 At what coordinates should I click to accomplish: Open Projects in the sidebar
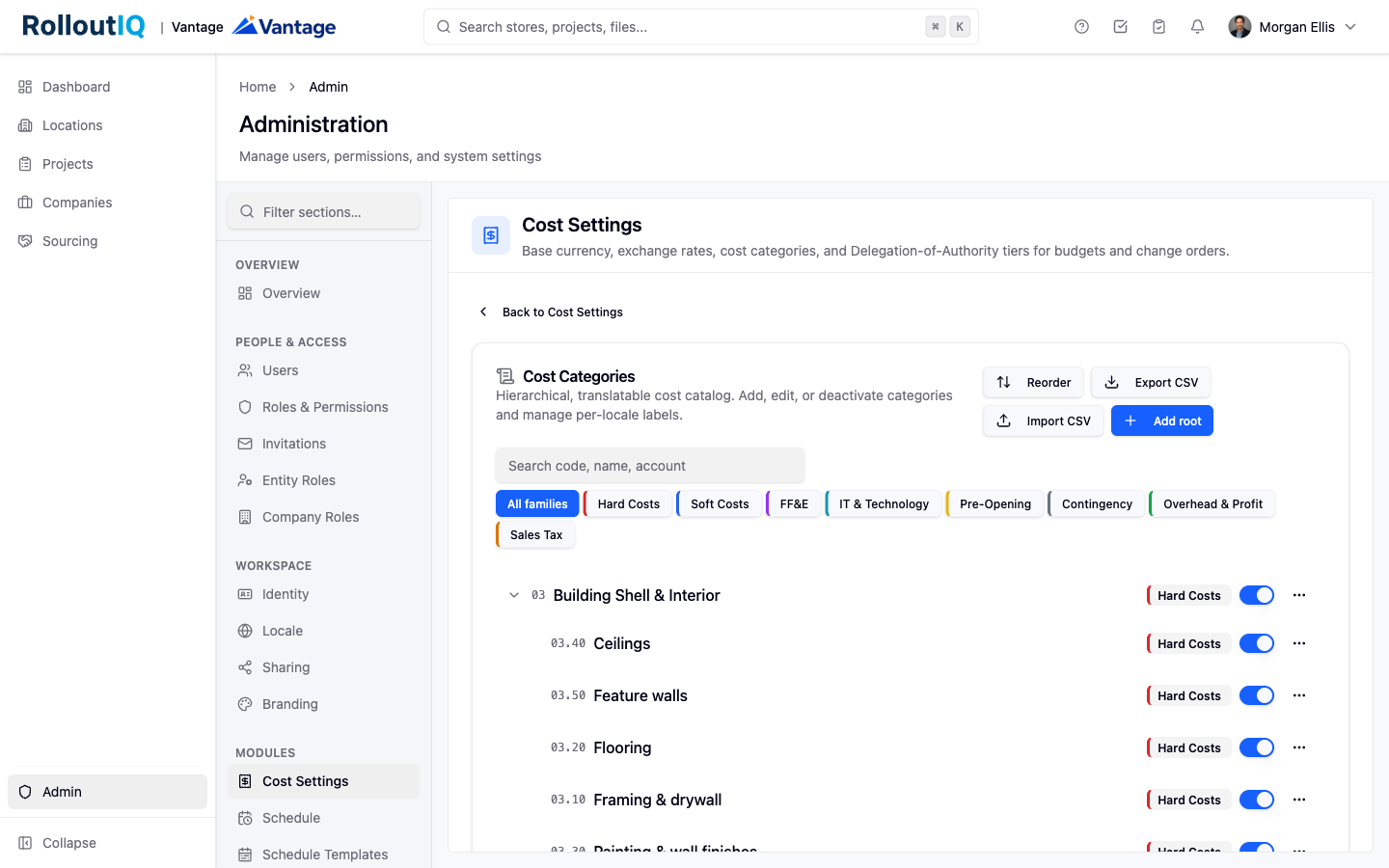[108, 164]
